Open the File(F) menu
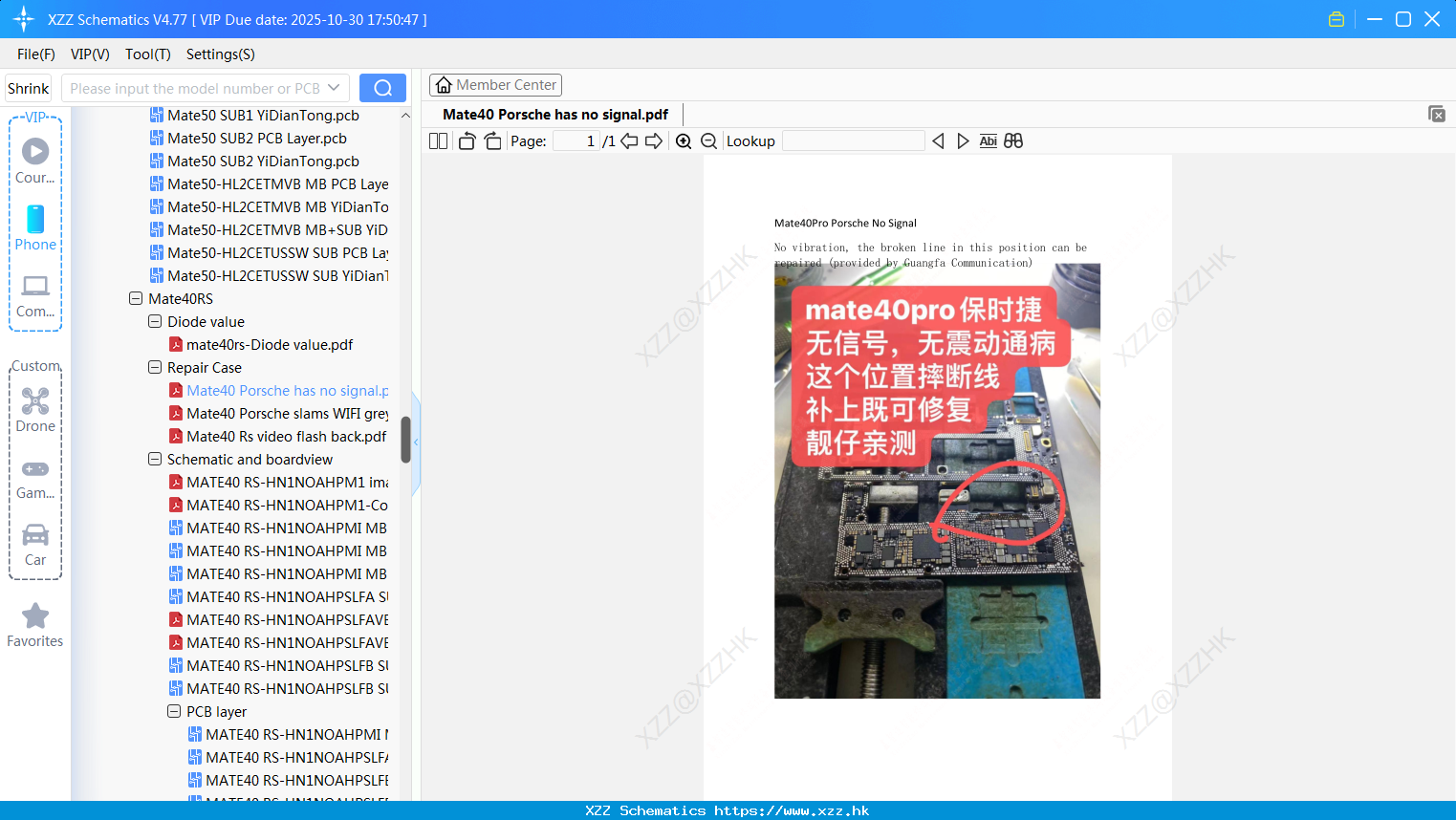The width and height of the screenshot is (1456, 820). (x=36, y=54)
